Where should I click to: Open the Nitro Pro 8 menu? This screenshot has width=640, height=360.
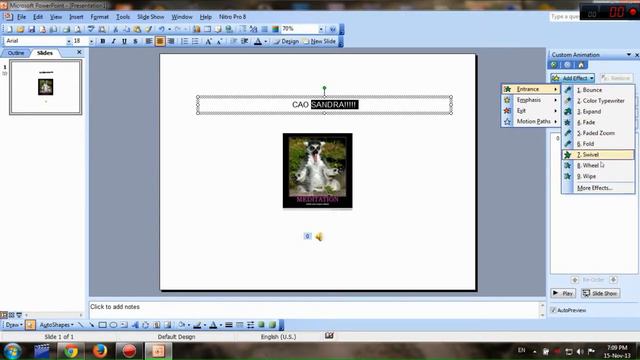point(232,17)
